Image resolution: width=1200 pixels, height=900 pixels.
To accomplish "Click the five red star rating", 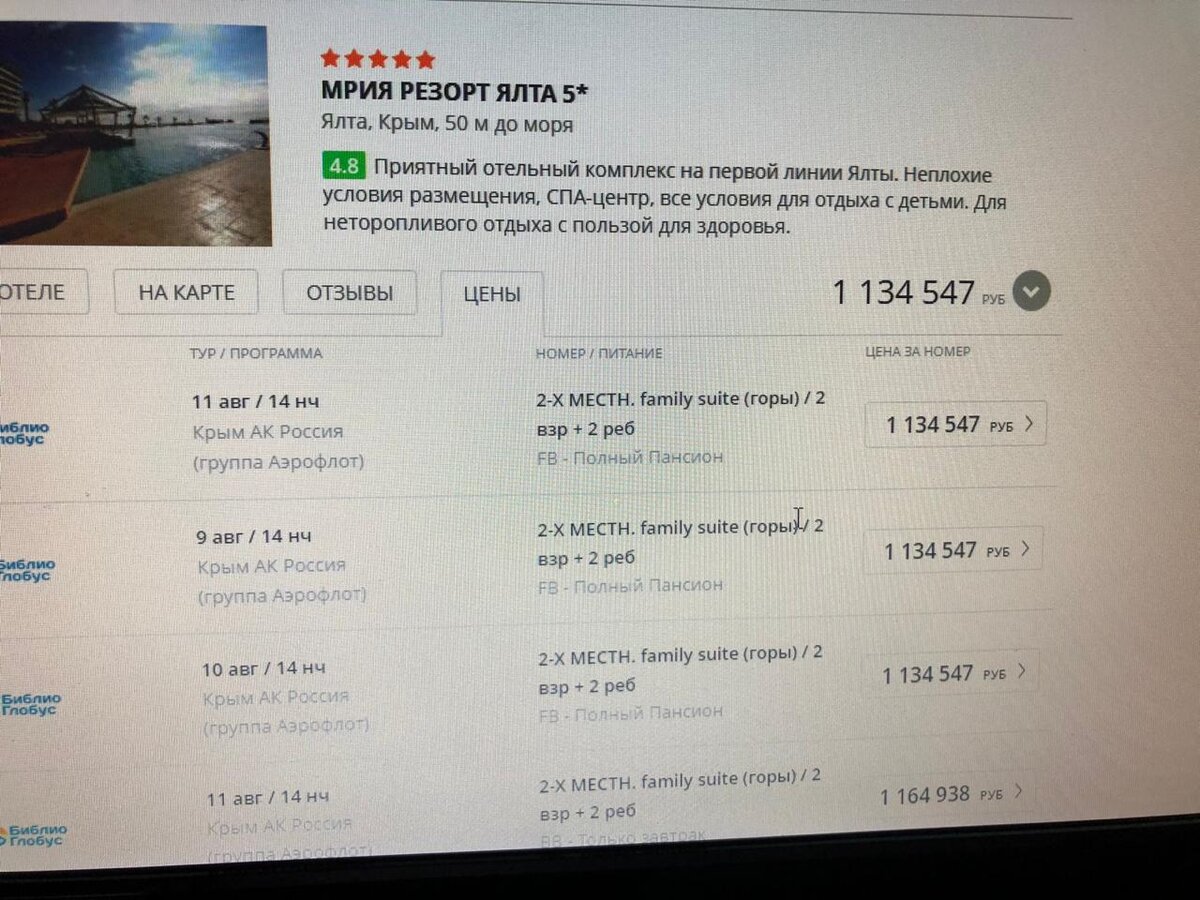I will 378,59.
